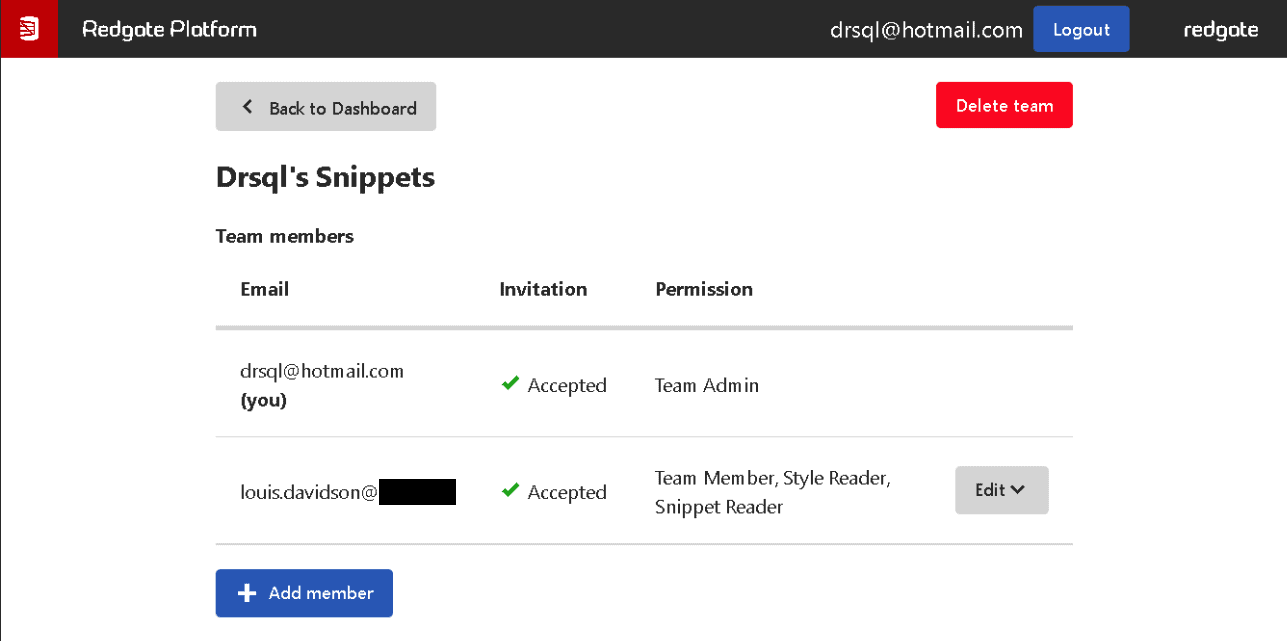Select the Redgate Platform menu title
Screen dimensions: 1287x641
[170, 29]
